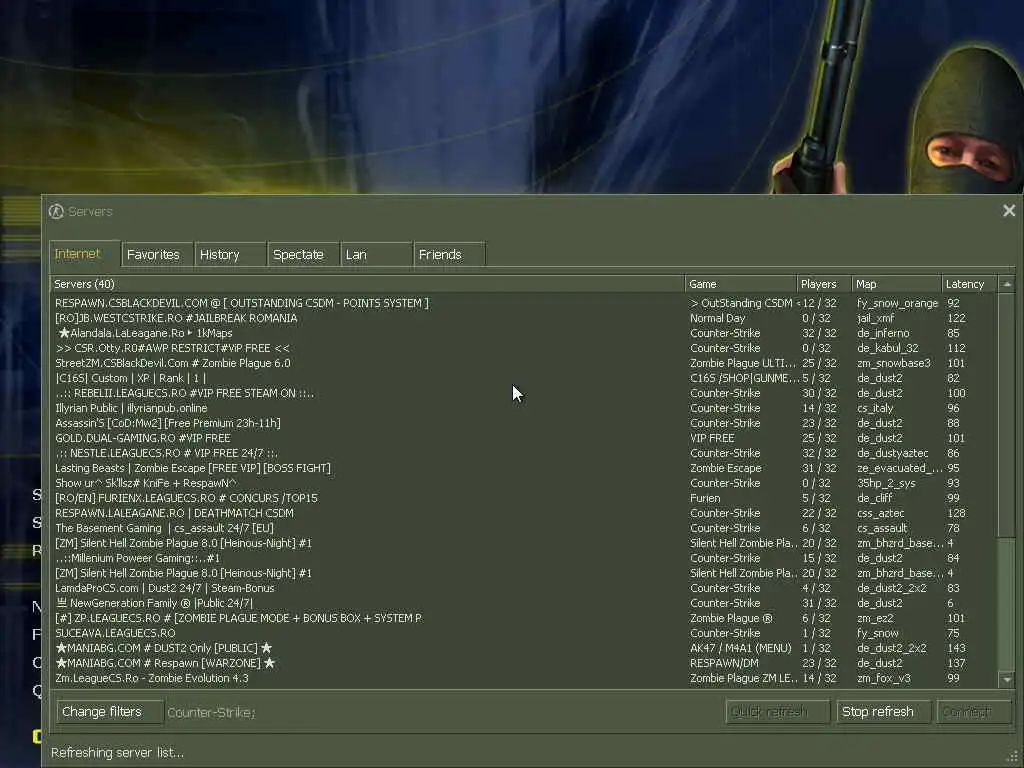Screen dimensions: 1024x768
Task: Click the de_kabul_32 map cell
Action: pos(888,348)
